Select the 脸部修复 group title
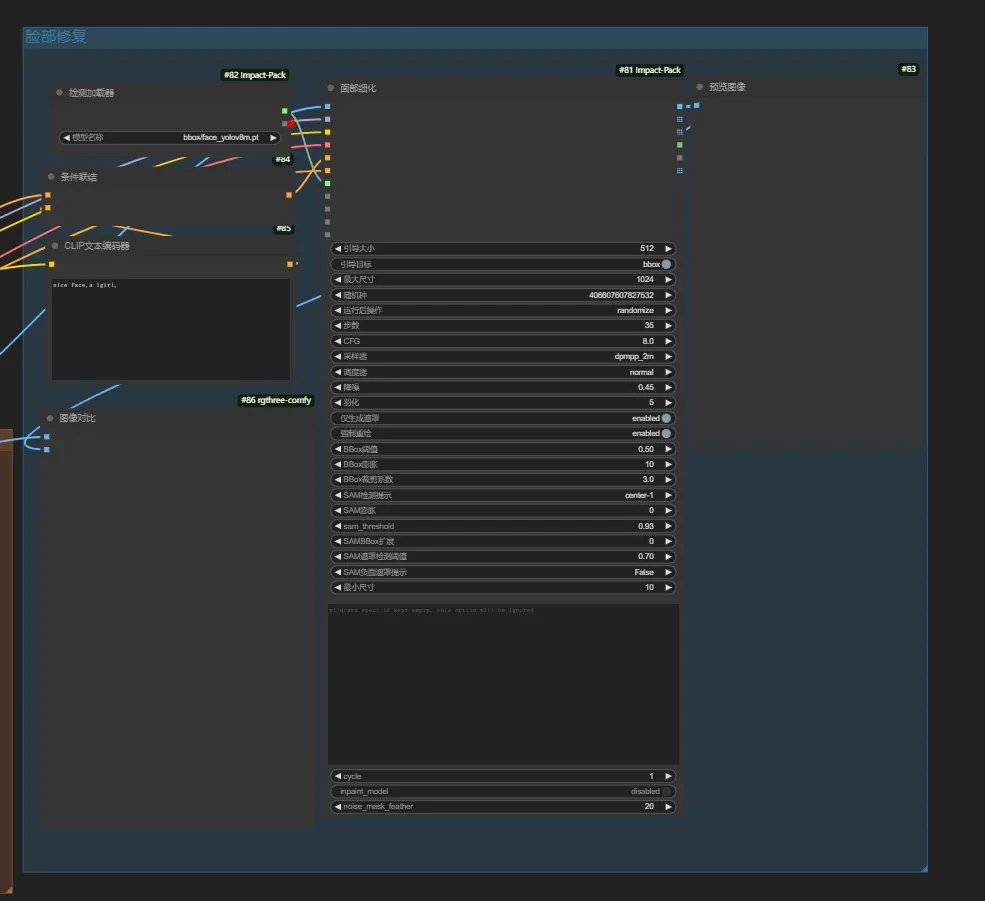Screen dimensions: 985x901 (56, 37)
